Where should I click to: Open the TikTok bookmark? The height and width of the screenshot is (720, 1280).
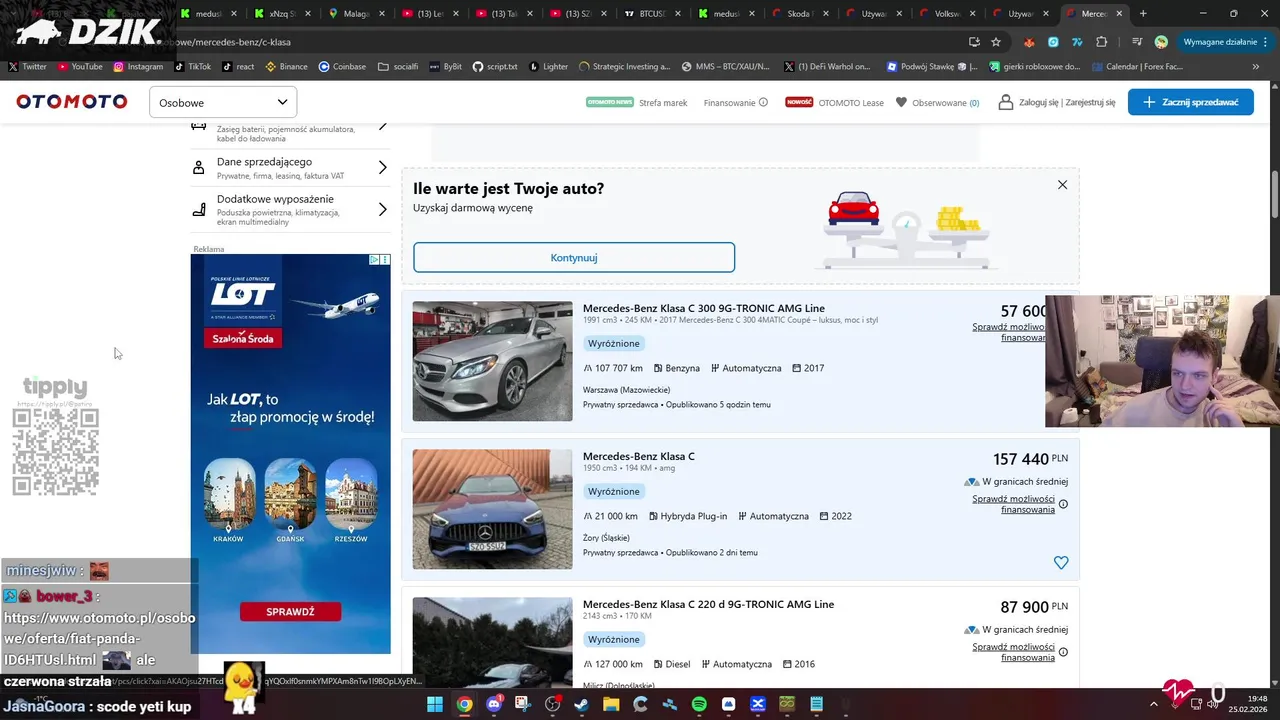[x=193, y=67]
